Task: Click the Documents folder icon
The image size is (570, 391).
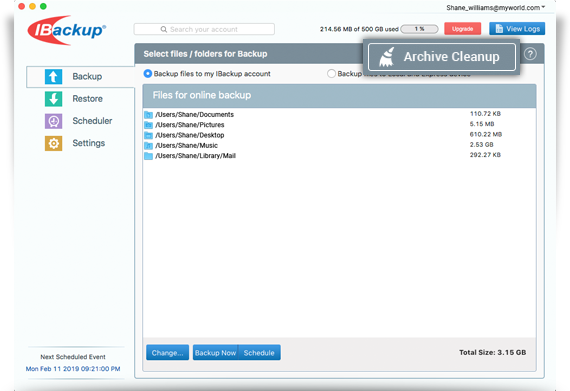Action: tap(148, 115)
